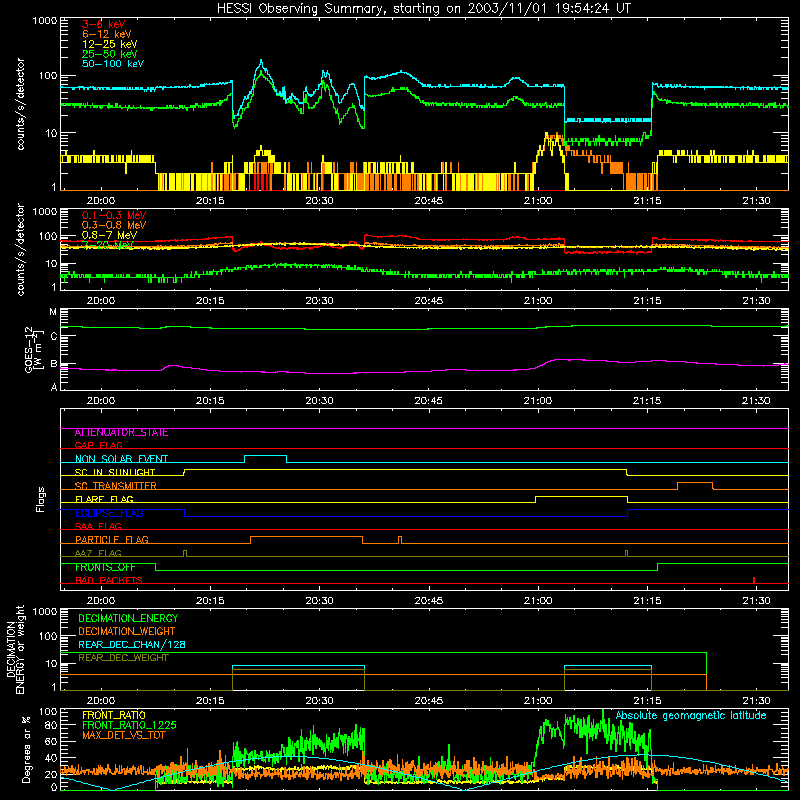Click the A class tick on the GOES axis
800x800 pixels.
click(x=54, y=387)
